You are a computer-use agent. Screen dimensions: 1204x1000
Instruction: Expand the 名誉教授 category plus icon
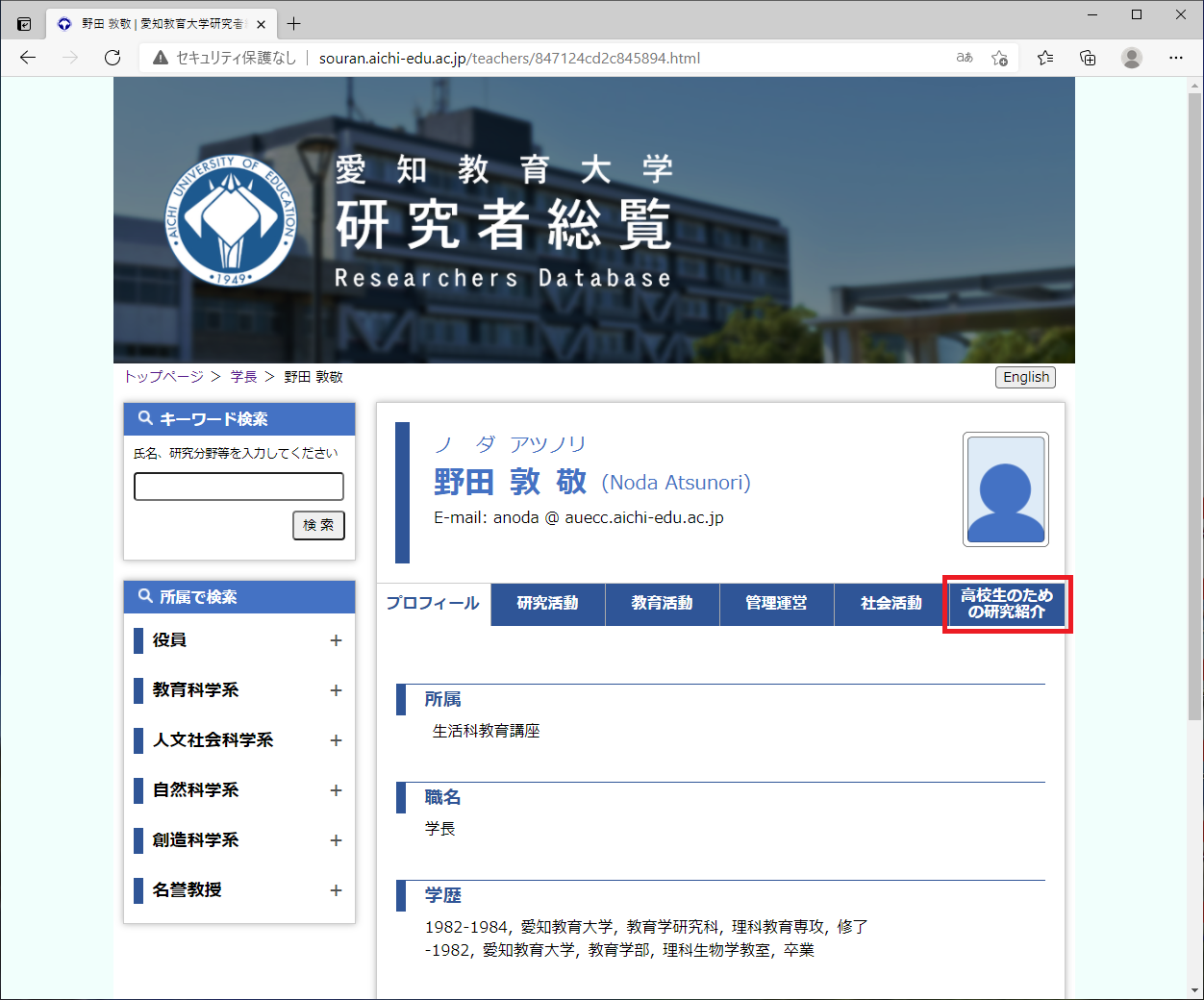[x=336, y=890]
